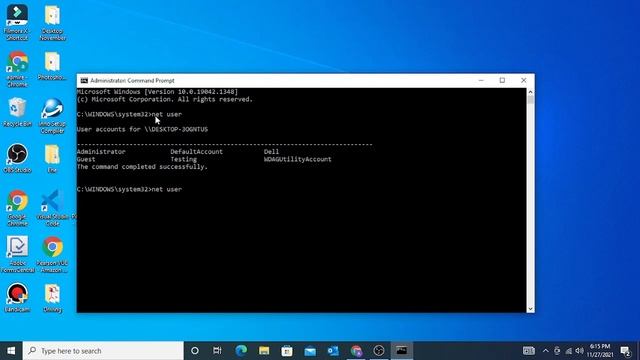The height and width of the screenshot is (360, 640).
Task: Open the volume control in the tray
Action: (x=580, y=351)
